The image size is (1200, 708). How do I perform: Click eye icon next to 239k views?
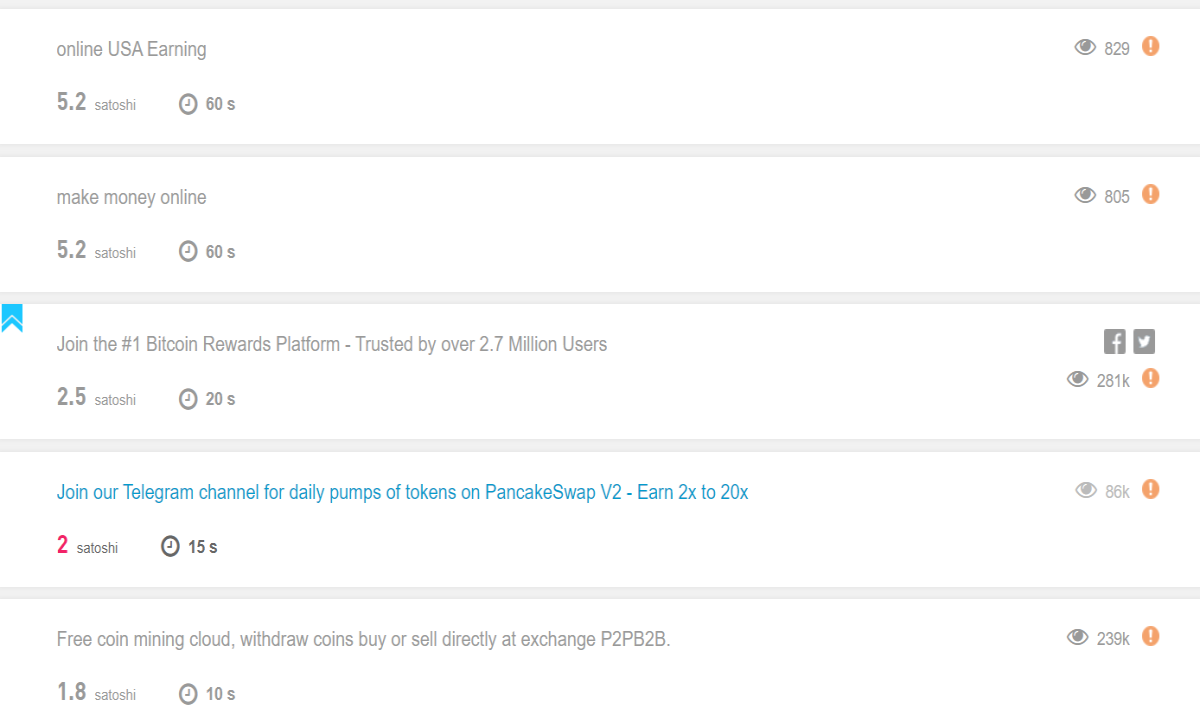point(1078,637)
